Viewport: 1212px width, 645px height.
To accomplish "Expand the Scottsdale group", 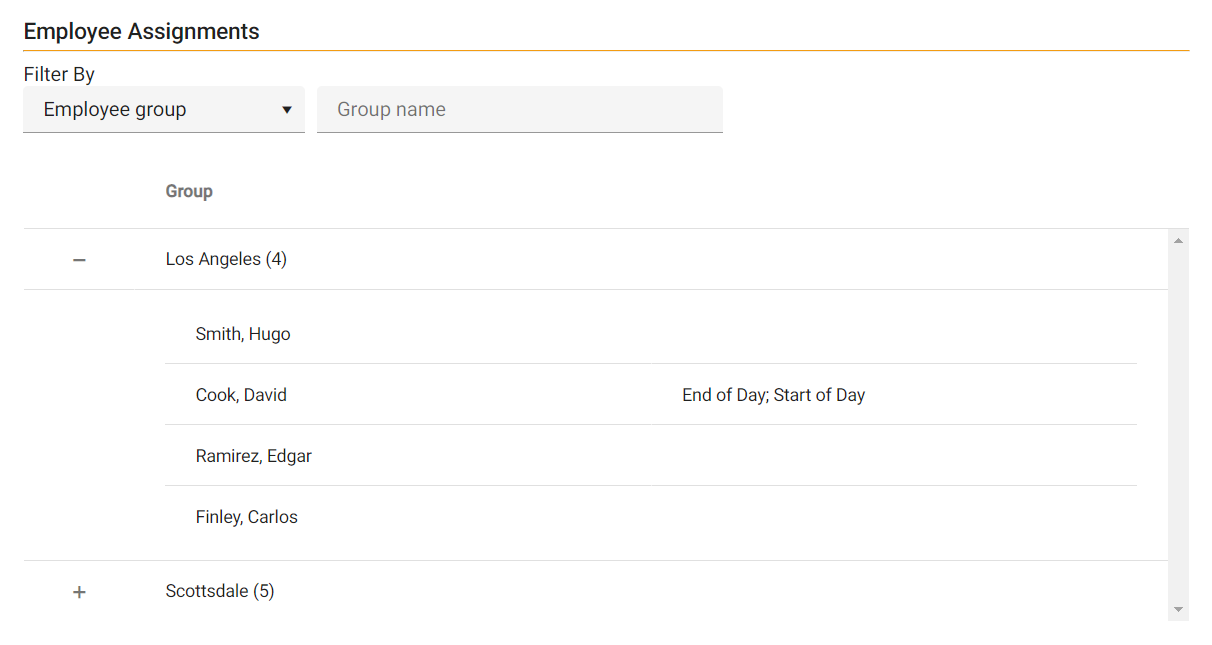I will pos(80,592).
